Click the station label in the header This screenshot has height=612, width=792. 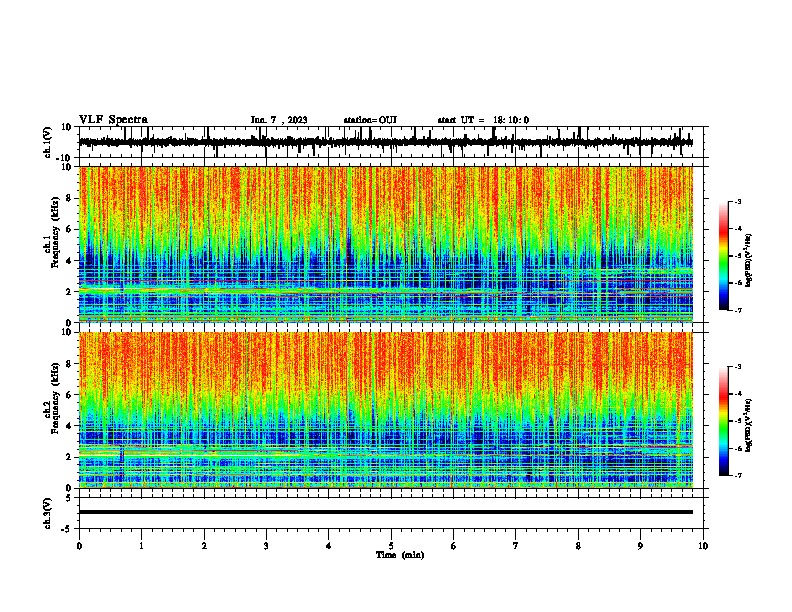370,120
